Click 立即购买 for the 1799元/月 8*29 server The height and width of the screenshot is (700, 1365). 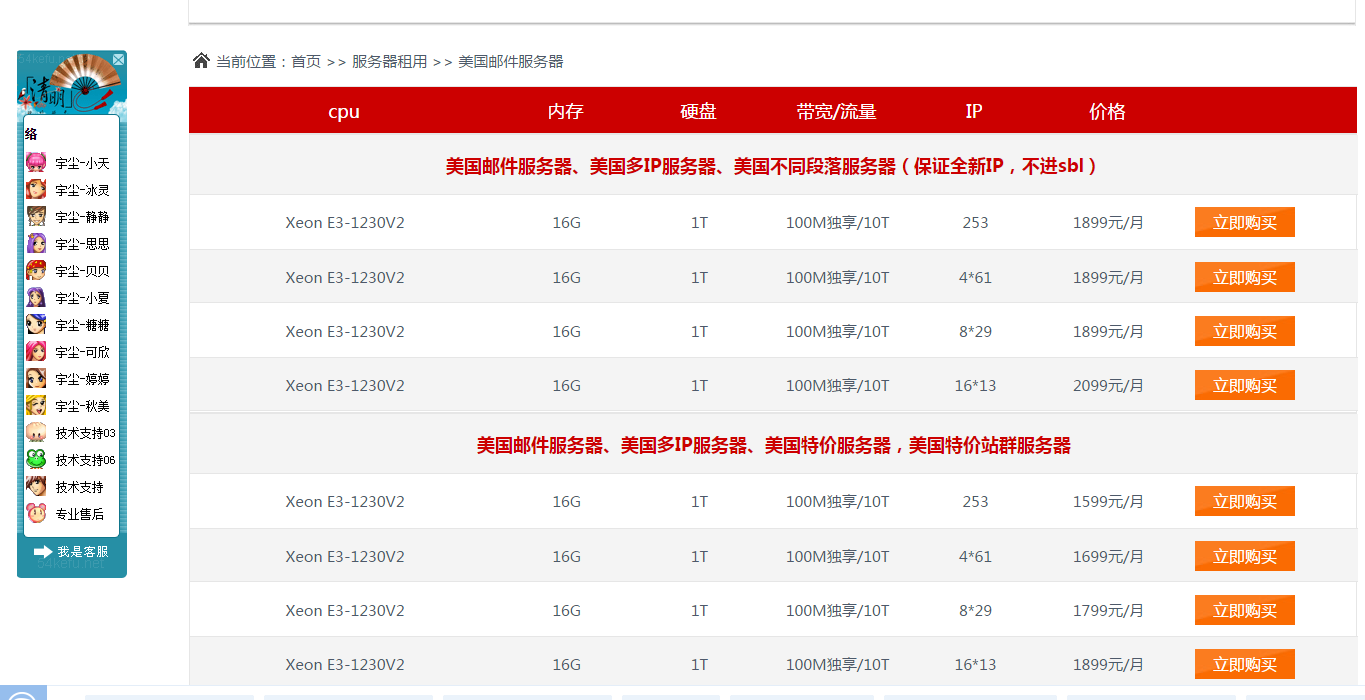pos(1244,610)
